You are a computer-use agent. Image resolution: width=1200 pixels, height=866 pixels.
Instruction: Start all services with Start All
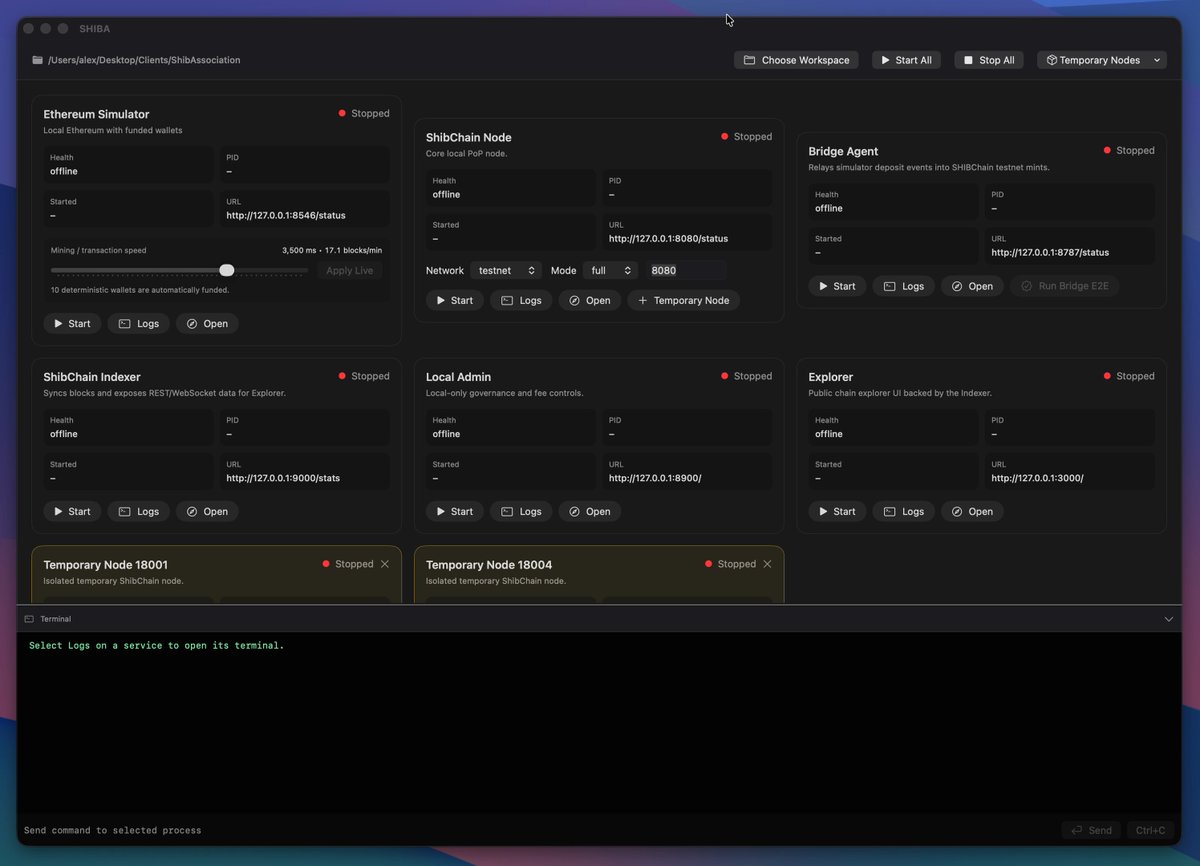tap(906, 60)
